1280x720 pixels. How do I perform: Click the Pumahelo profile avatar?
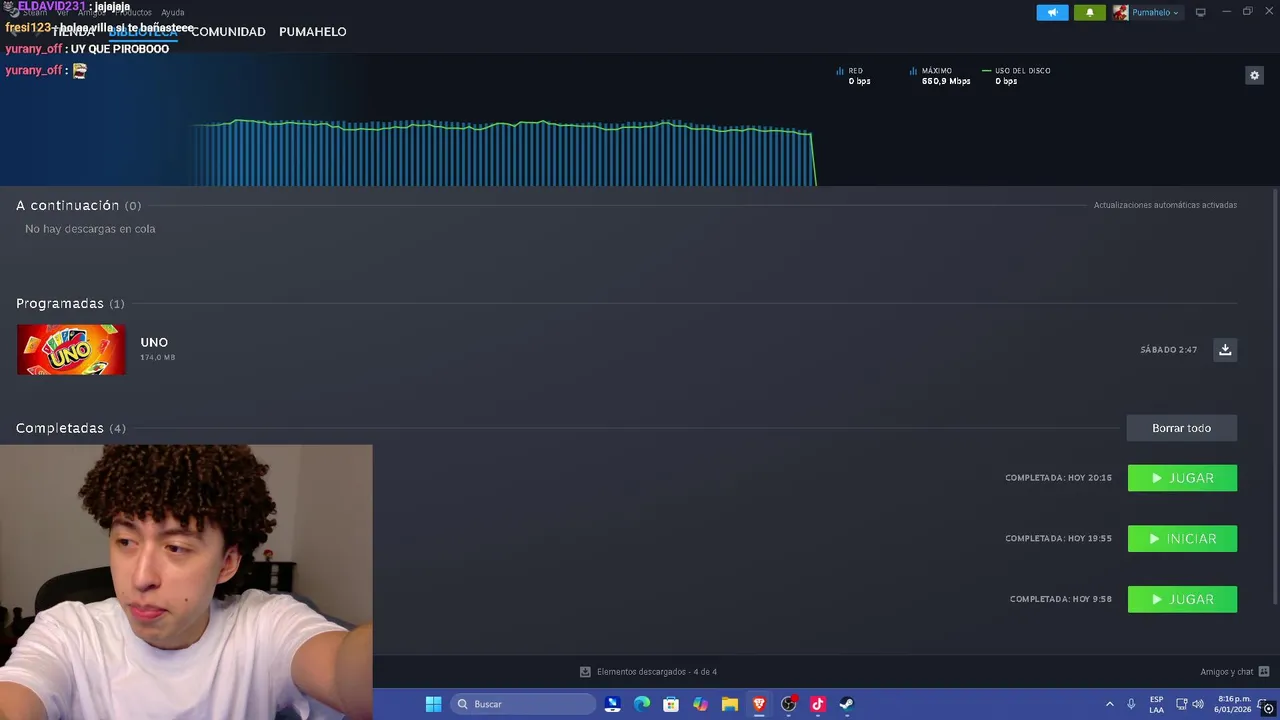tap(1120, 12)
